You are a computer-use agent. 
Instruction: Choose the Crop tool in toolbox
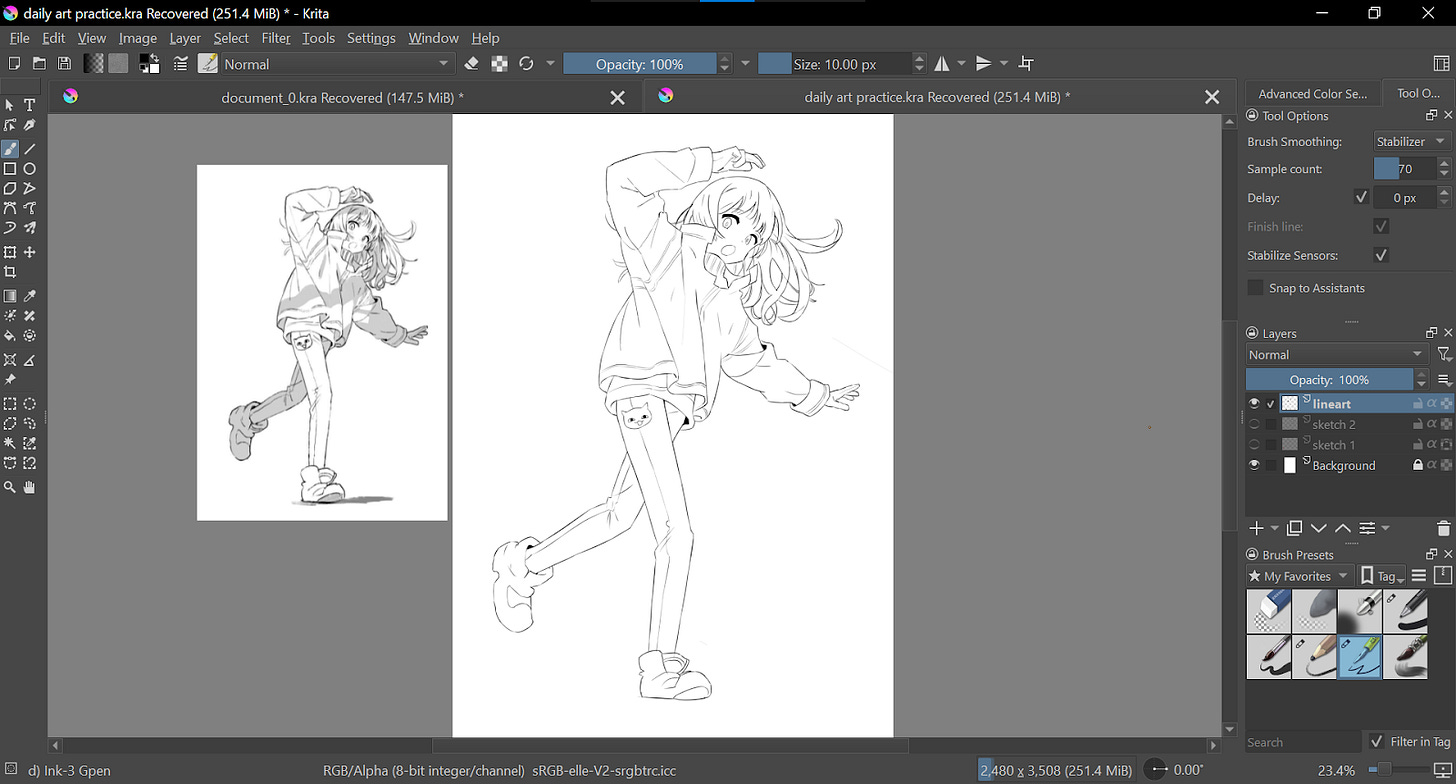(10, 272)
